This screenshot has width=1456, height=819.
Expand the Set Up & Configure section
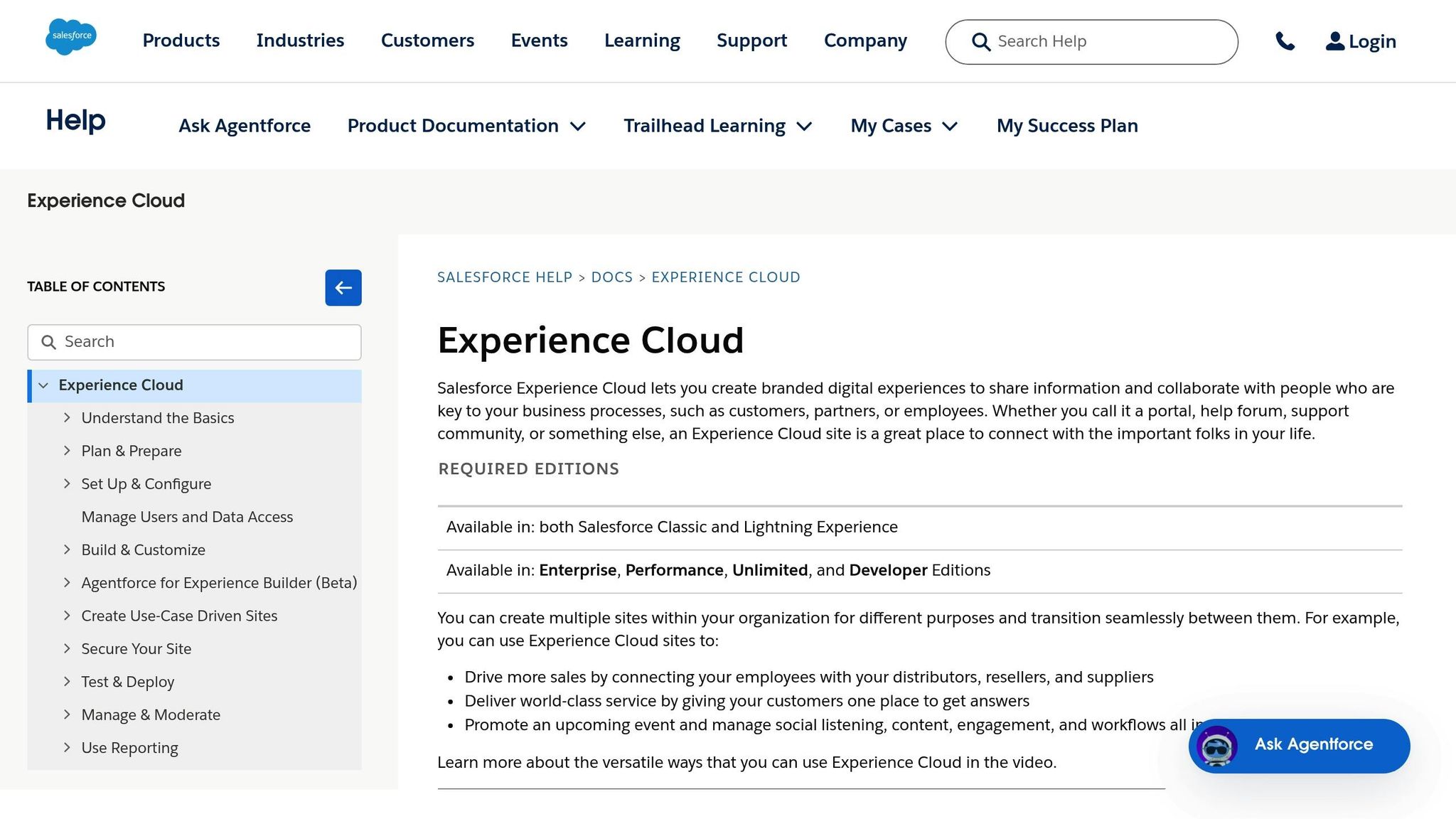pos(67,483)
